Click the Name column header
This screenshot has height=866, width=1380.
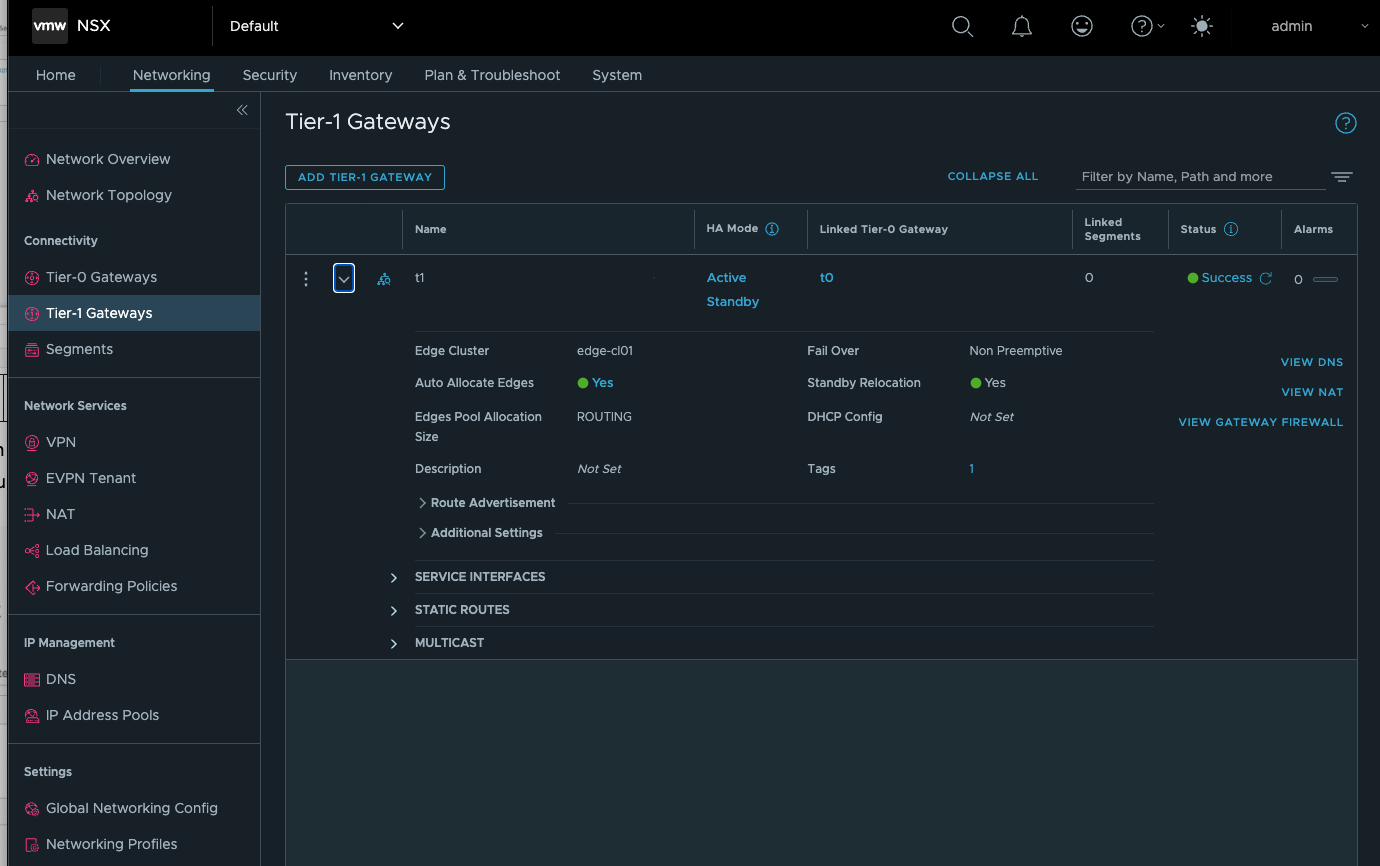pyautogui.click(x=430, y=229)
